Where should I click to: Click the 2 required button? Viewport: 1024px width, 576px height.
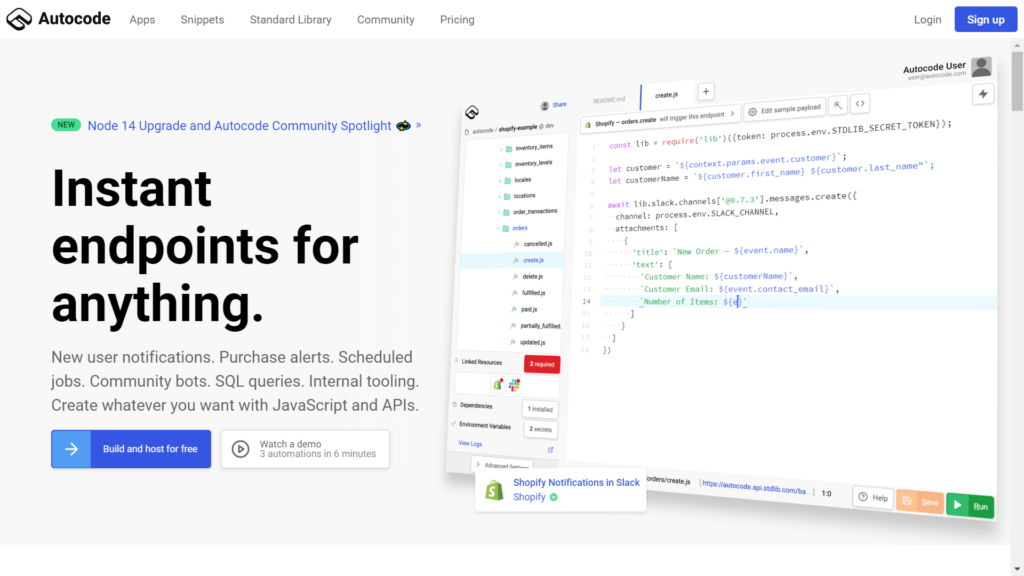click(541, 364)
